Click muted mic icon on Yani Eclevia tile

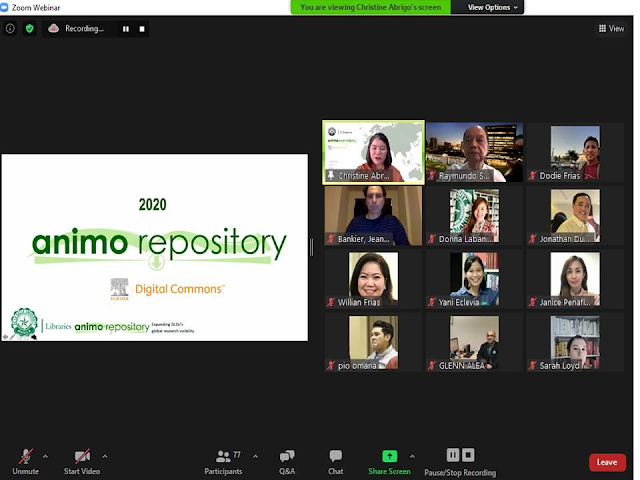coord(431,302)
